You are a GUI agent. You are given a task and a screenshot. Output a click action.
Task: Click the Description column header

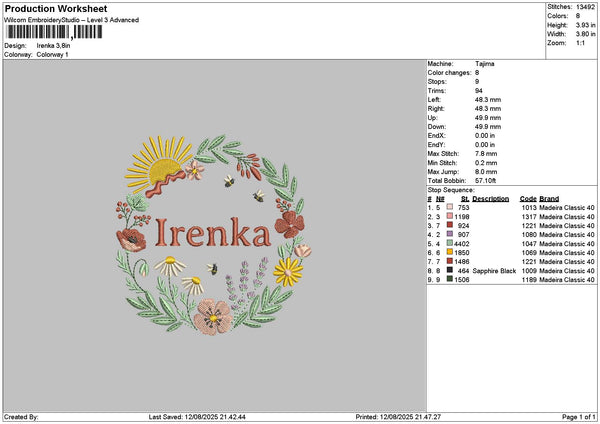tap(490, 198)
